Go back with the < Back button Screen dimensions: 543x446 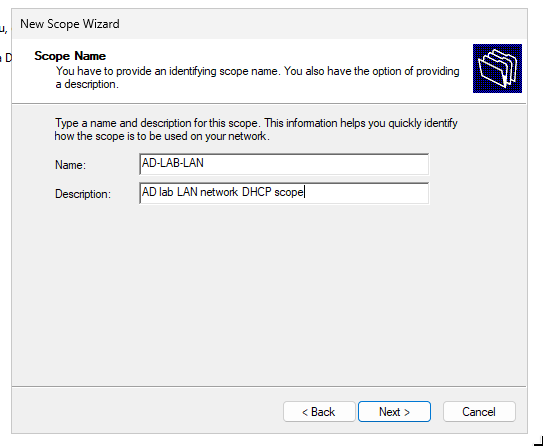tap(319, 412)
